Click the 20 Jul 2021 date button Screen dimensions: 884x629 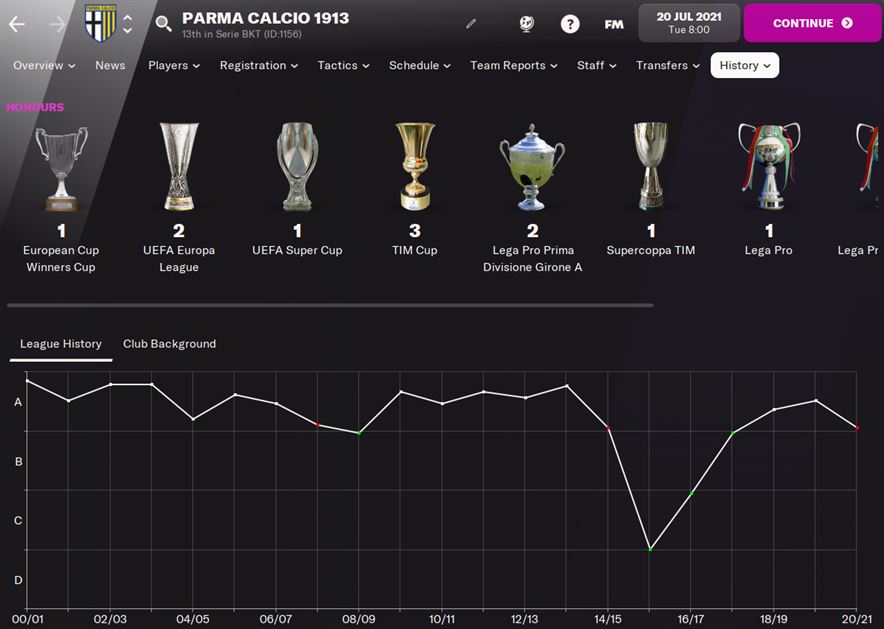pyautogui.click(x=689, y=23)
